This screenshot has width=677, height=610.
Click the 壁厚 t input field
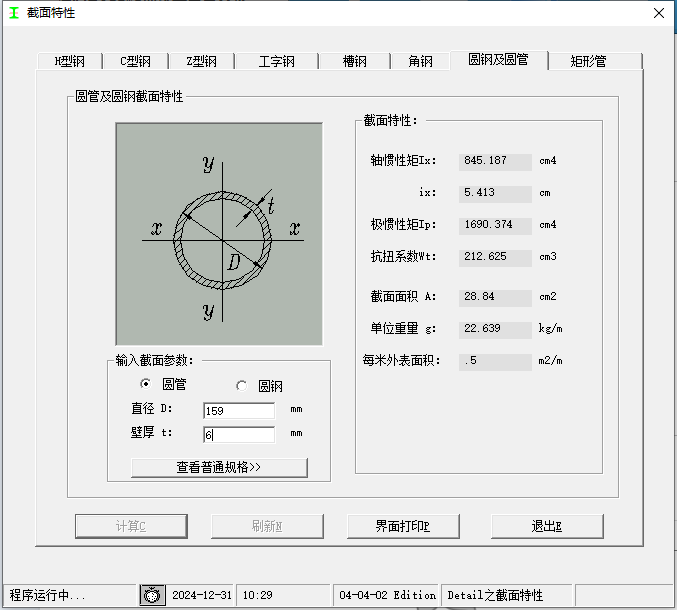click(239, 434)
